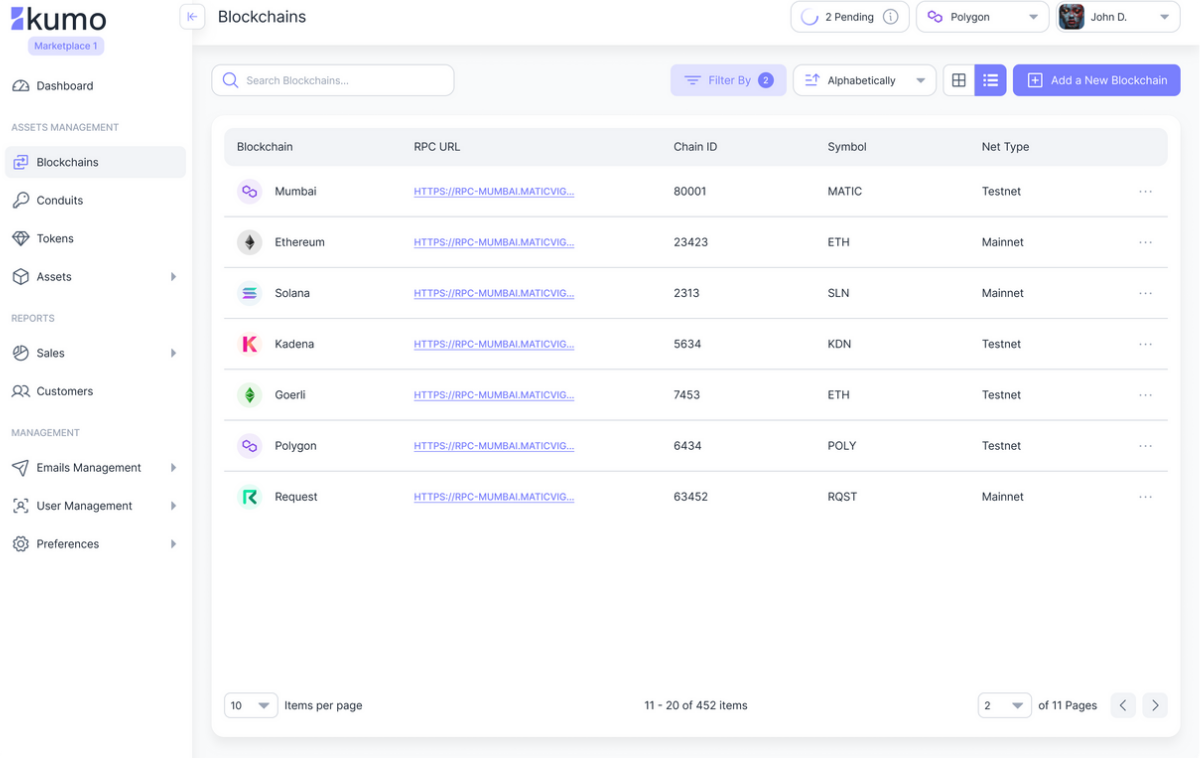Click the Search Blockchains input field

click(333, 80)
